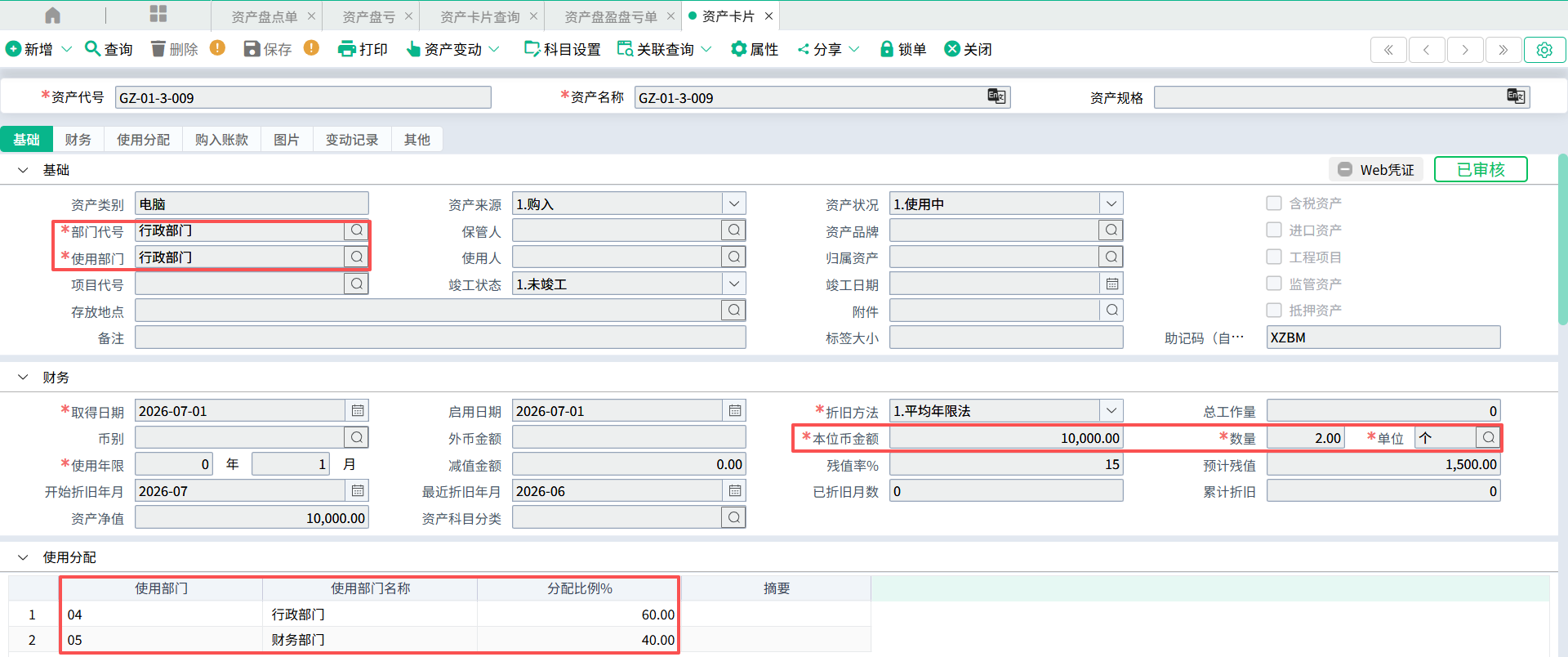
Task: Switch to the 购入账款 tab
Action: click(x=221, y=140)
